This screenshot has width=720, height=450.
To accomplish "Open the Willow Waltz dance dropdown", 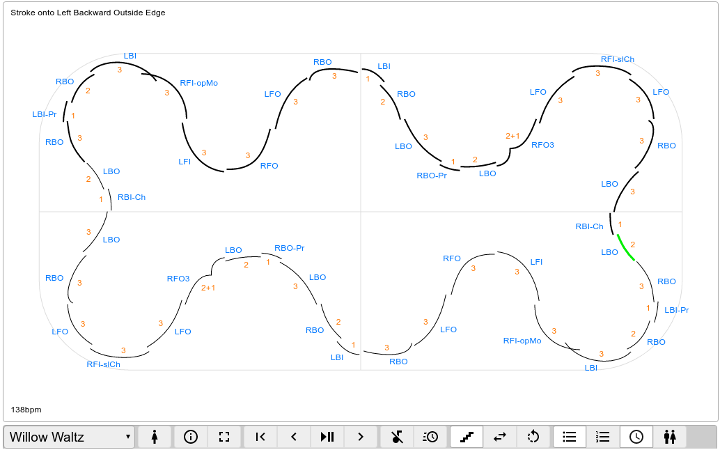I will point(69,437).
